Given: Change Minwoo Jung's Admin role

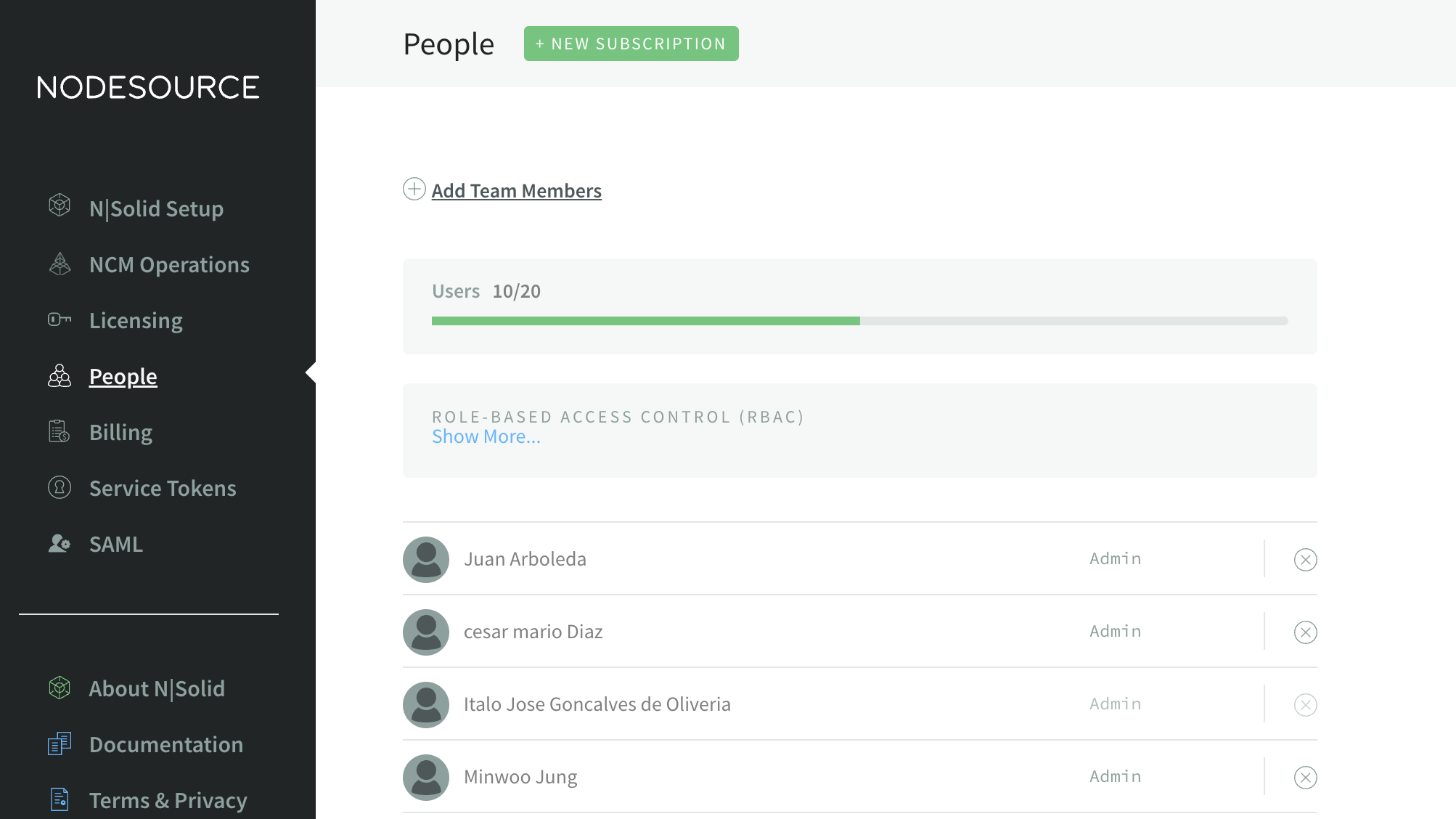Looking at the screenshot, I should point(1115,777).
